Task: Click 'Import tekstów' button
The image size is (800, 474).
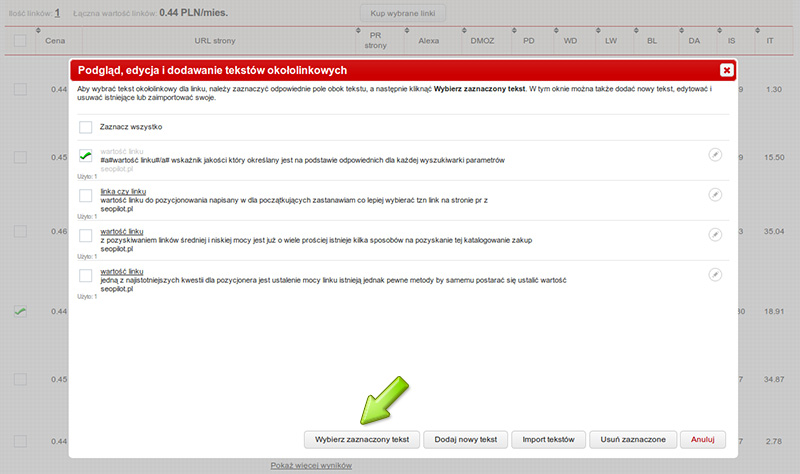Action: (x=548, y=439)
